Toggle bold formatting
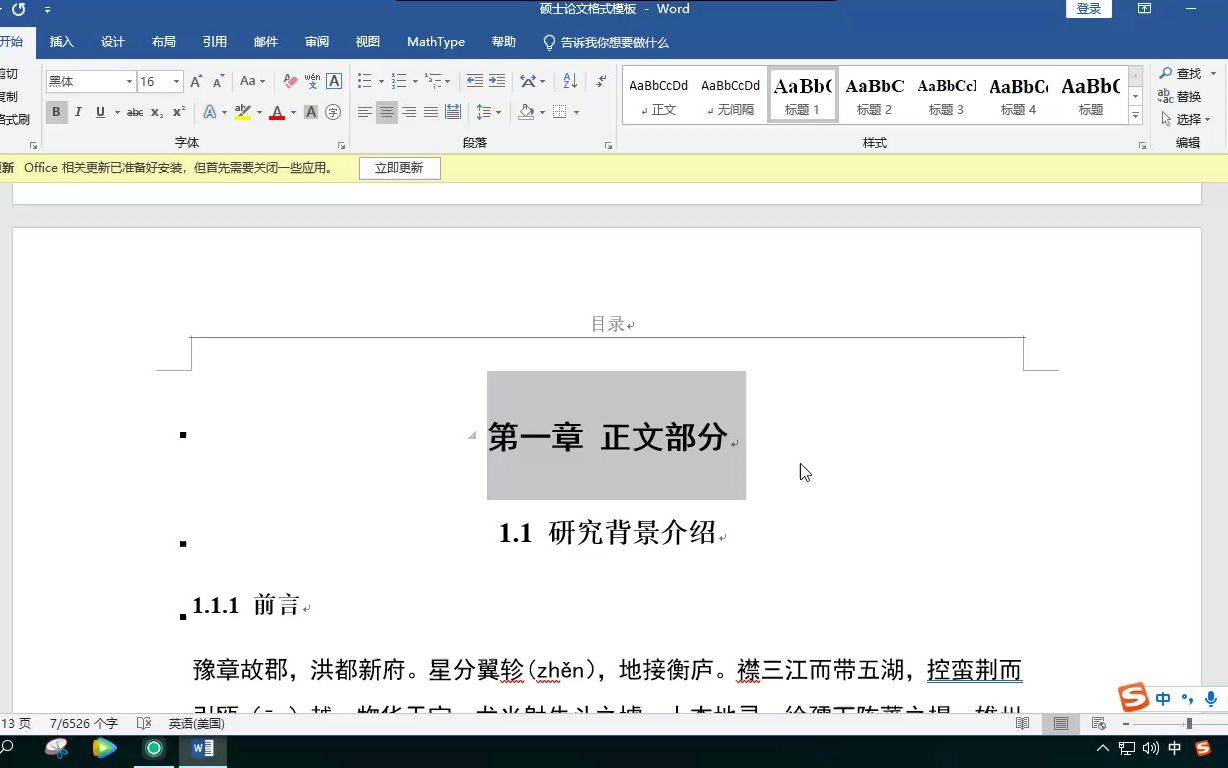The width and height of the screenshot is (1228, 768). [x=58, y=112]
